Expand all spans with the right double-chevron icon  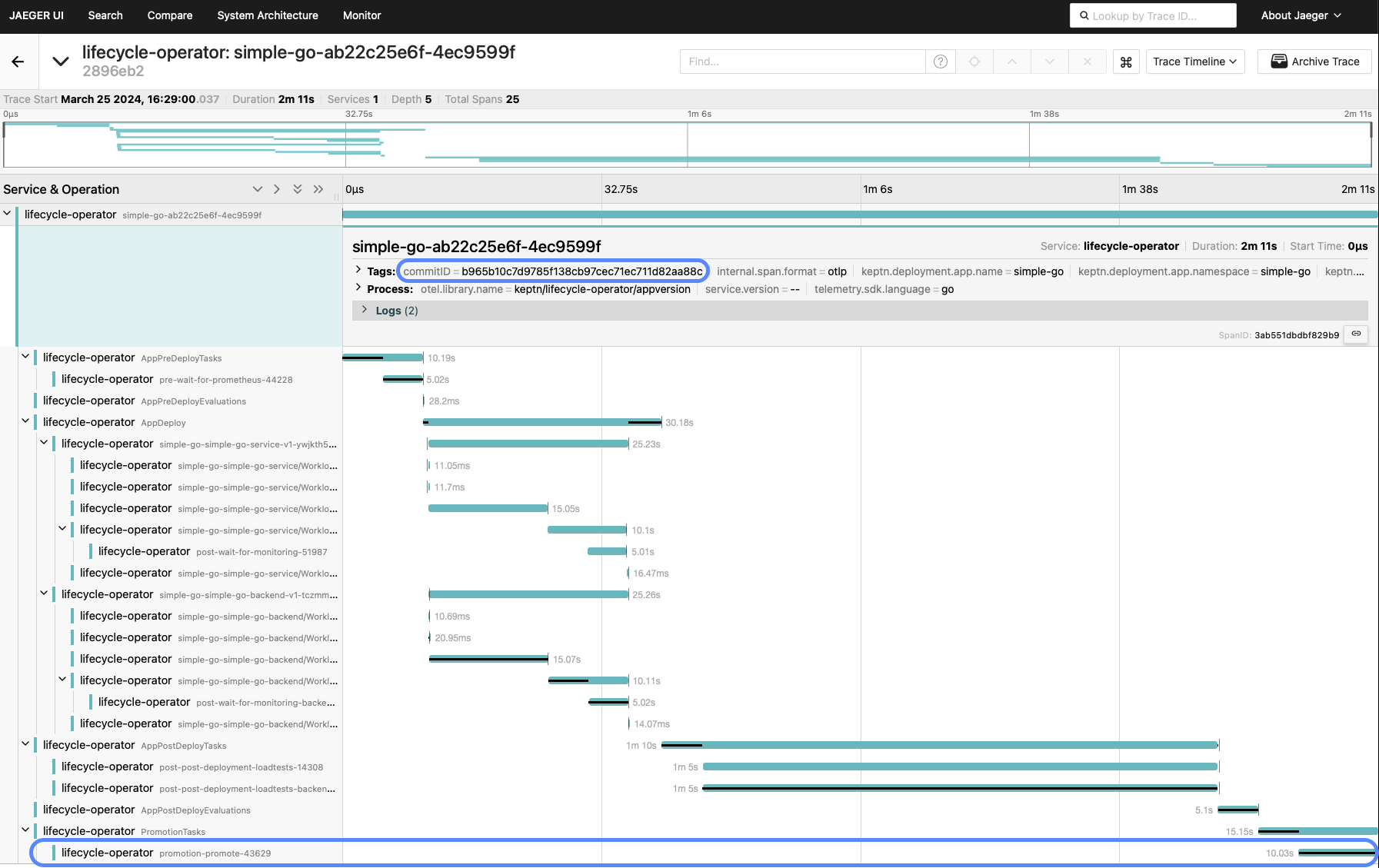(x=318, y=188)
